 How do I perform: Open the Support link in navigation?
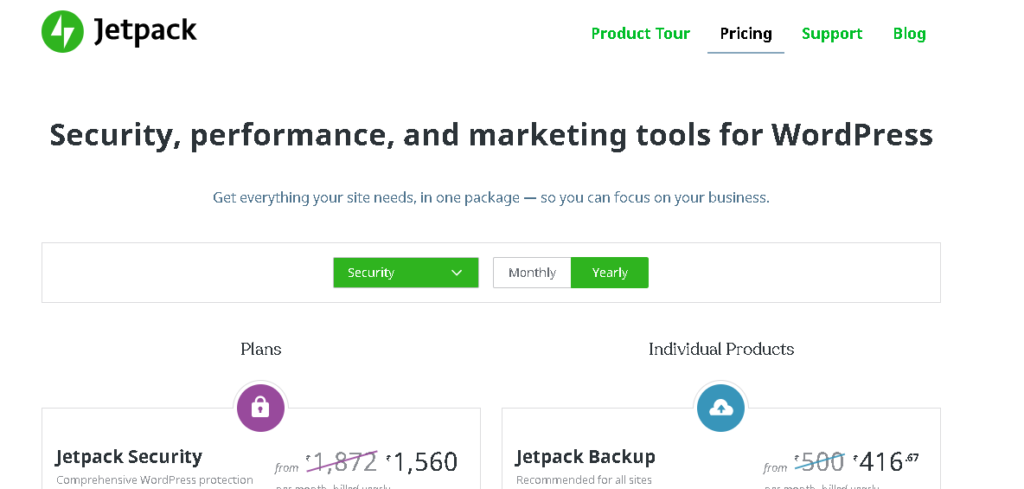[x=832, y=33]
